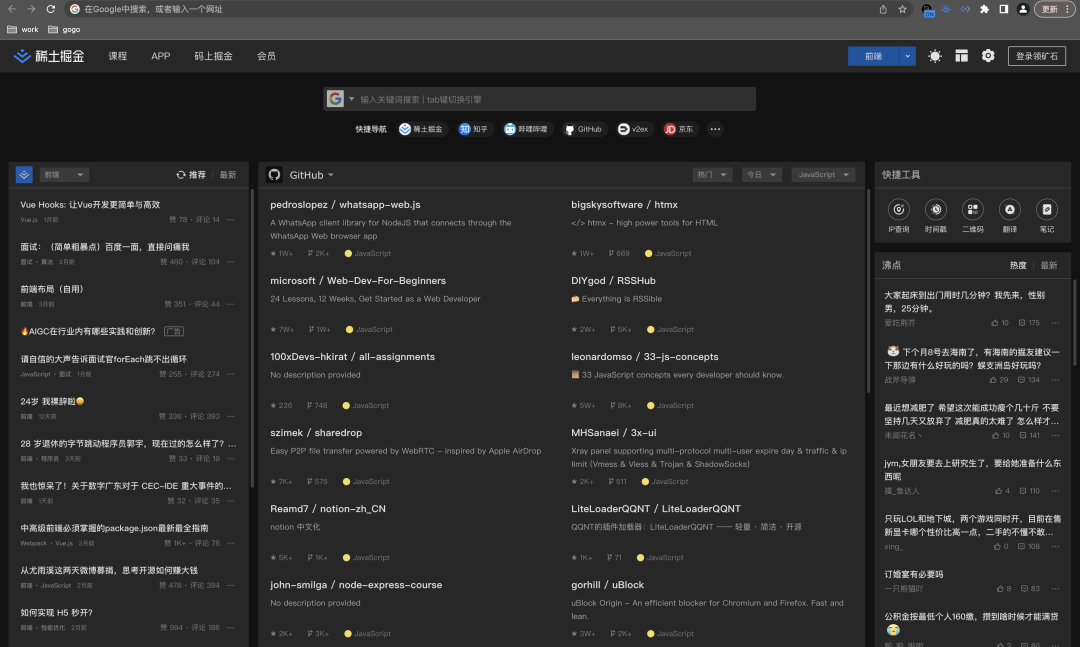This screenshot has height=647, width=1080.
Task: Open the v2ex quick navigation shortcut
Action: [x=633, y=129]
